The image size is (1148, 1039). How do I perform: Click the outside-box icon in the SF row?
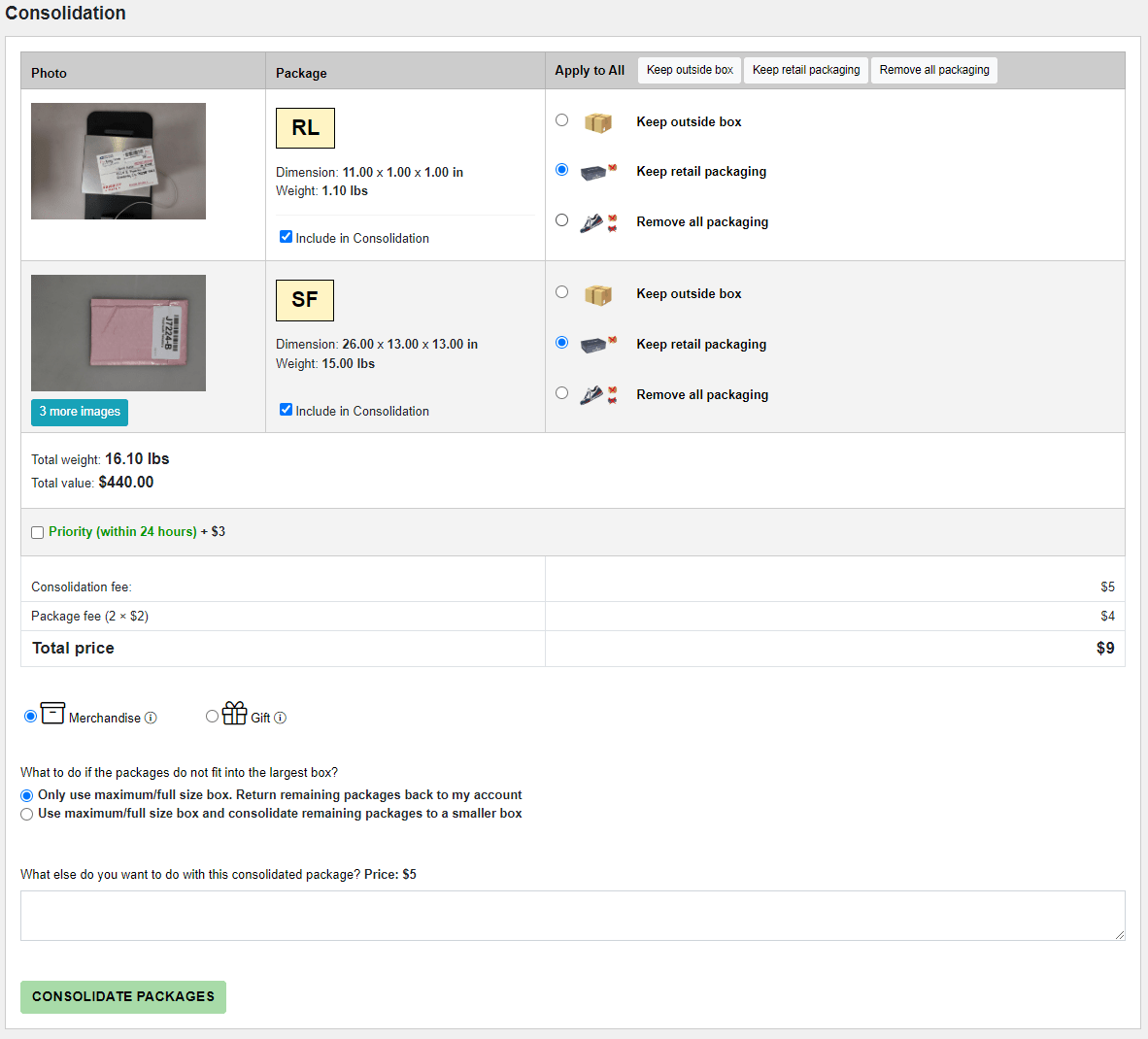click(x=599, y=293)
